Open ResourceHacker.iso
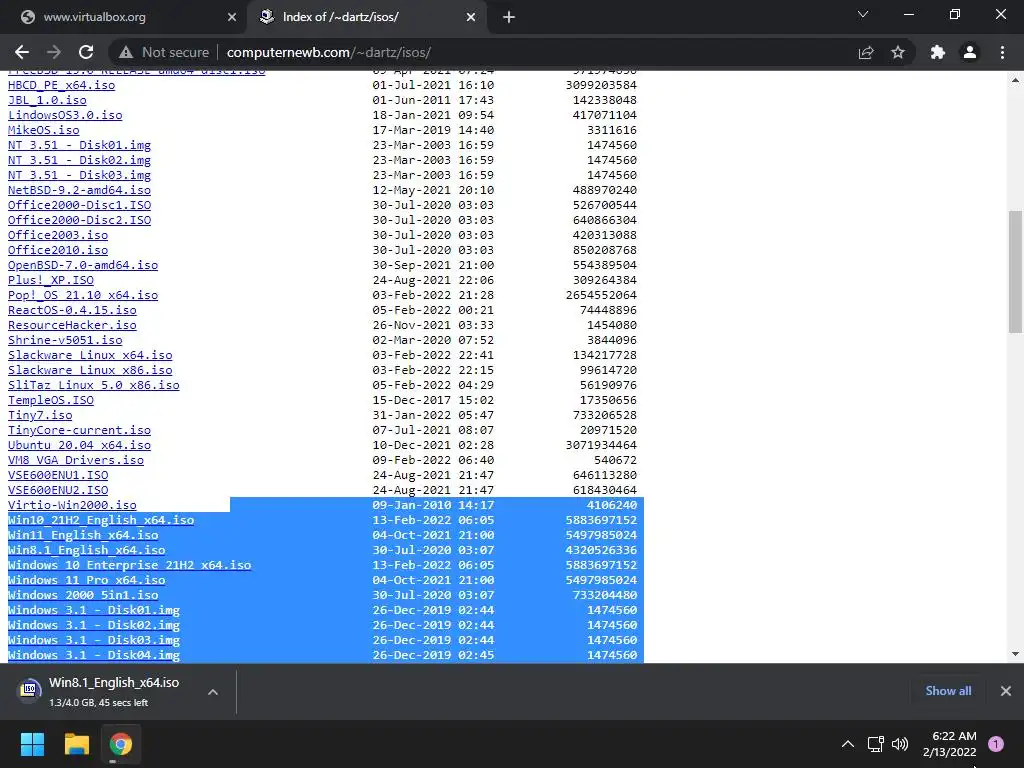The width and height of the screenshot is (1024, 768). [72, 325]
